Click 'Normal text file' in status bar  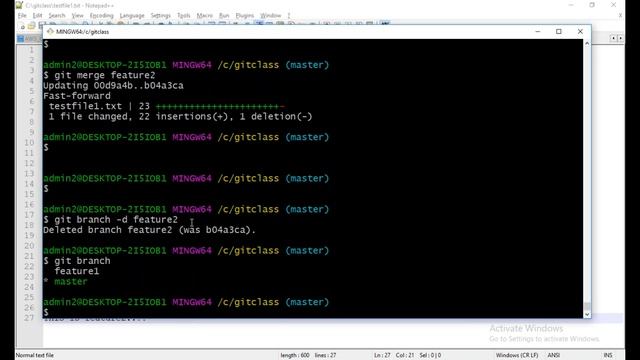pyautogui.click(x=35, y=355)
